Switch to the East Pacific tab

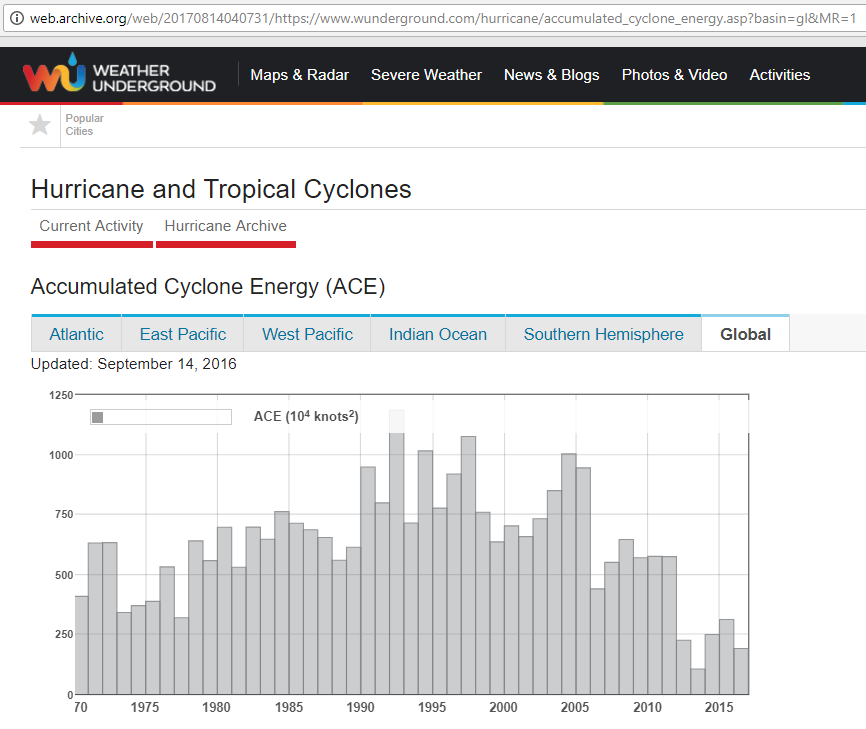point(183,334)
